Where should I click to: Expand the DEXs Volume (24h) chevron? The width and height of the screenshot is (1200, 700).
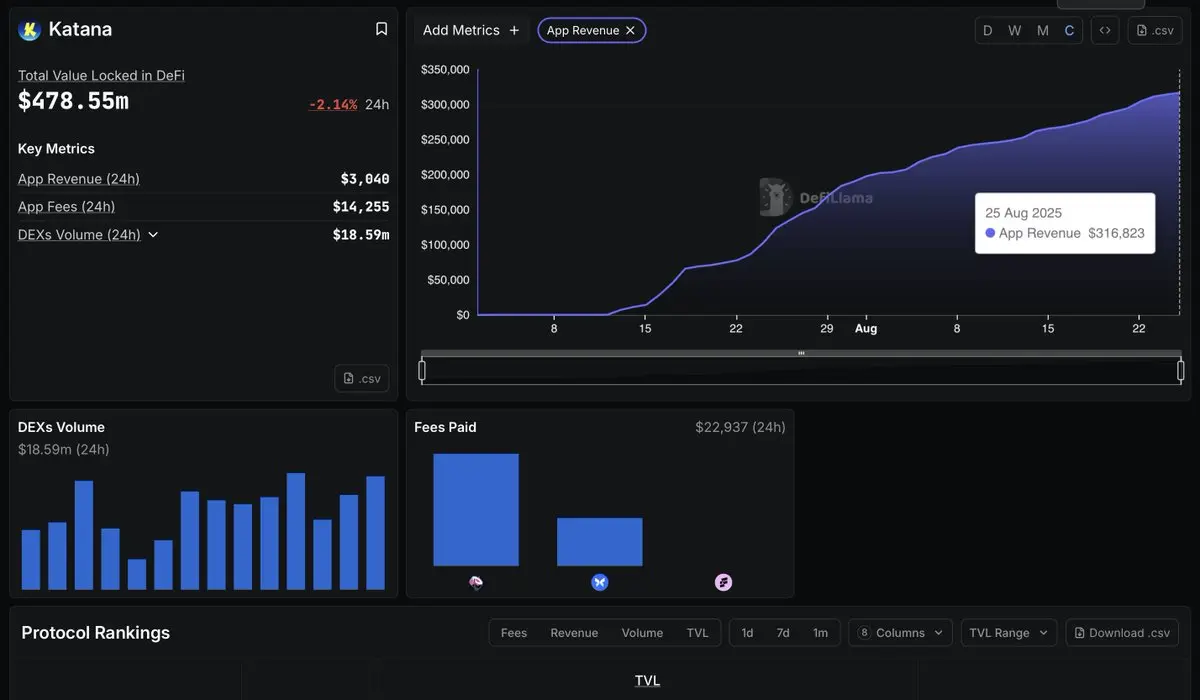153,235
